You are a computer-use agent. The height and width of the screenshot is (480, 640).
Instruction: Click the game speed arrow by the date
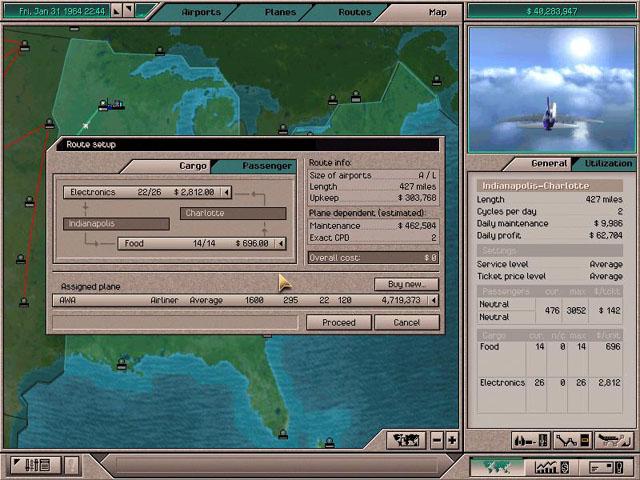tap(116, 12)
